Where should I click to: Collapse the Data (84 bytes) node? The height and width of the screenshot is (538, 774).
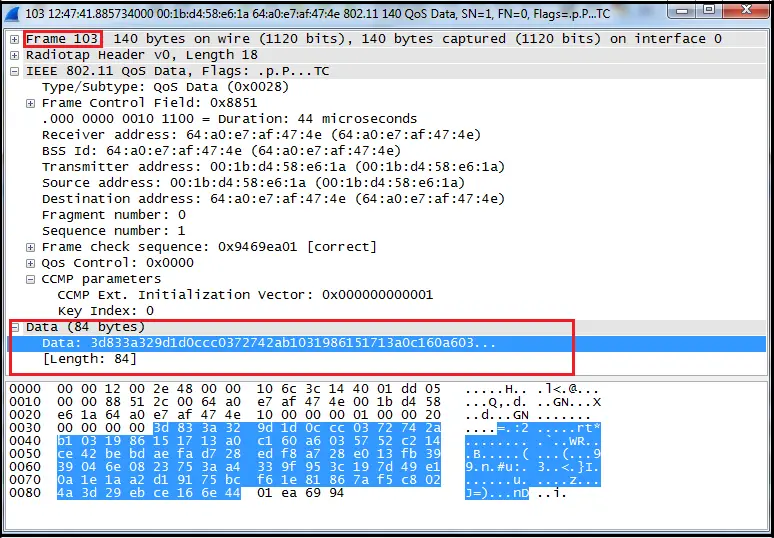[x=15, y=327]
